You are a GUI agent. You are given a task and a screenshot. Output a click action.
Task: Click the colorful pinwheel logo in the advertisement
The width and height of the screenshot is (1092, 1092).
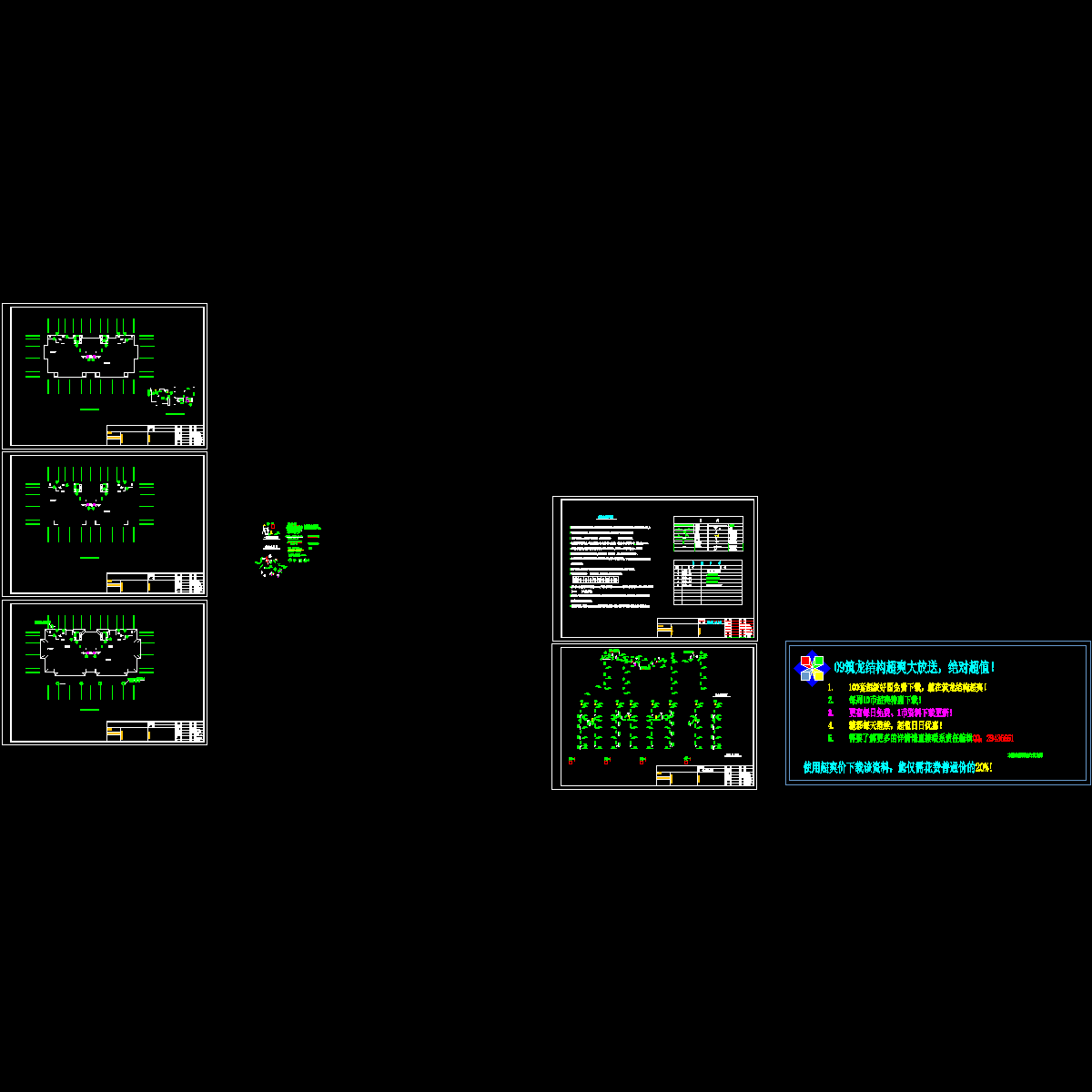coord(809,668)
